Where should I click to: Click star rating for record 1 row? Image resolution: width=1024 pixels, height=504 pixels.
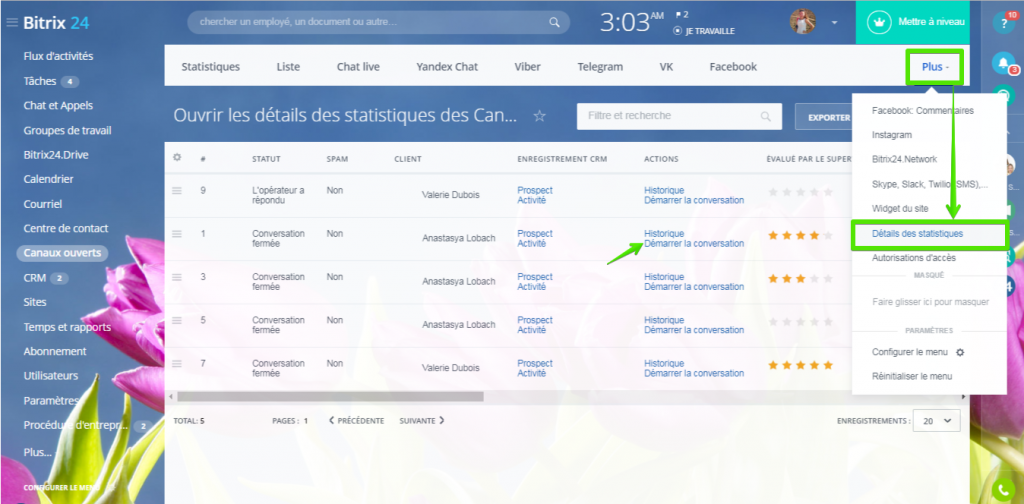pos(801,235)
